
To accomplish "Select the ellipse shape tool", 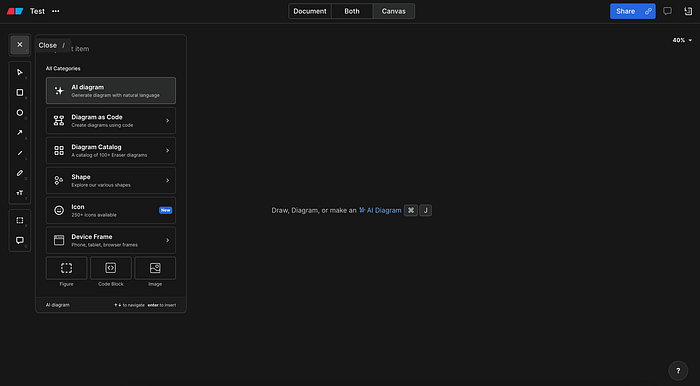I will 20,112.
